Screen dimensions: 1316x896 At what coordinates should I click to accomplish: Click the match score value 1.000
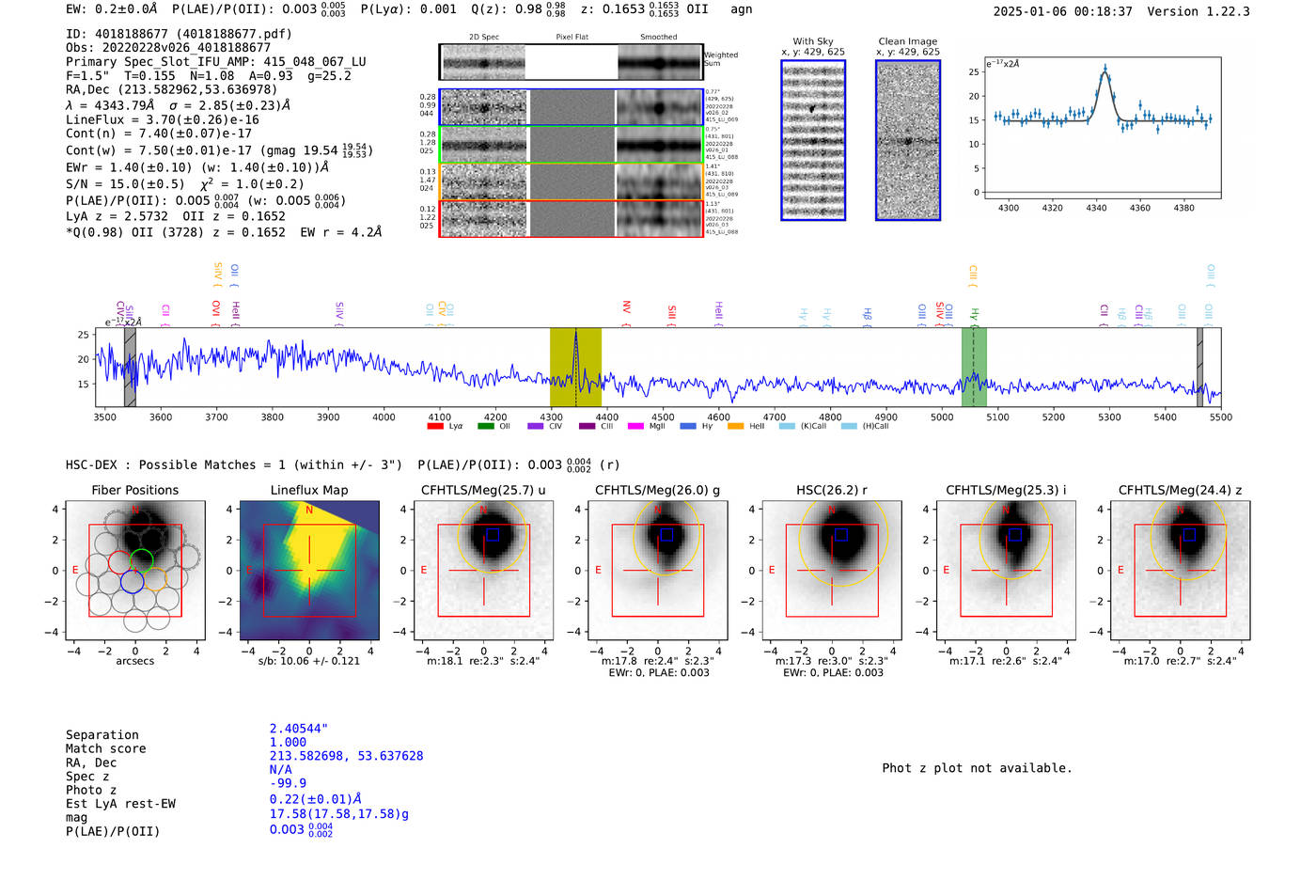tap(288, 743)
